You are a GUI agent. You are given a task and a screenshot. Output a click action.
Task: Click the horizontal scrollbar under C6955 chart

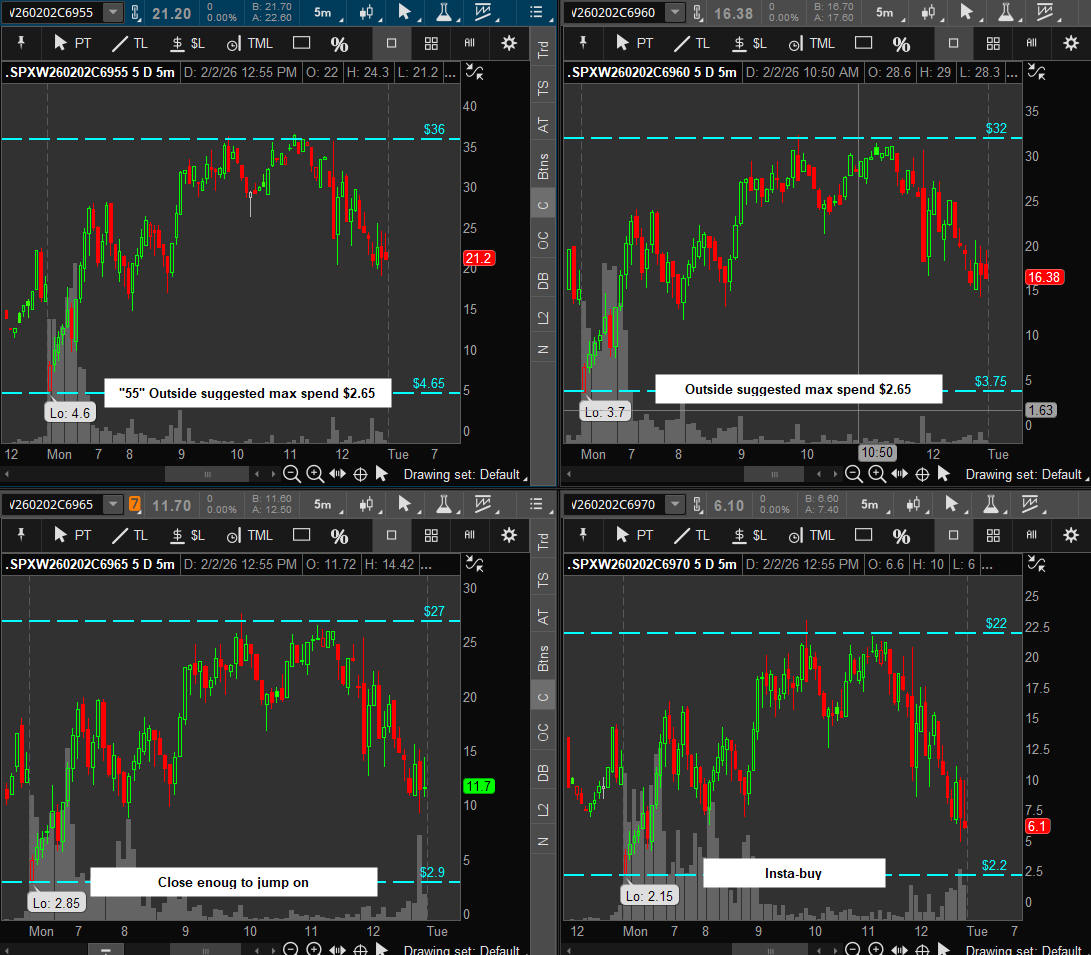coord(208,474)
